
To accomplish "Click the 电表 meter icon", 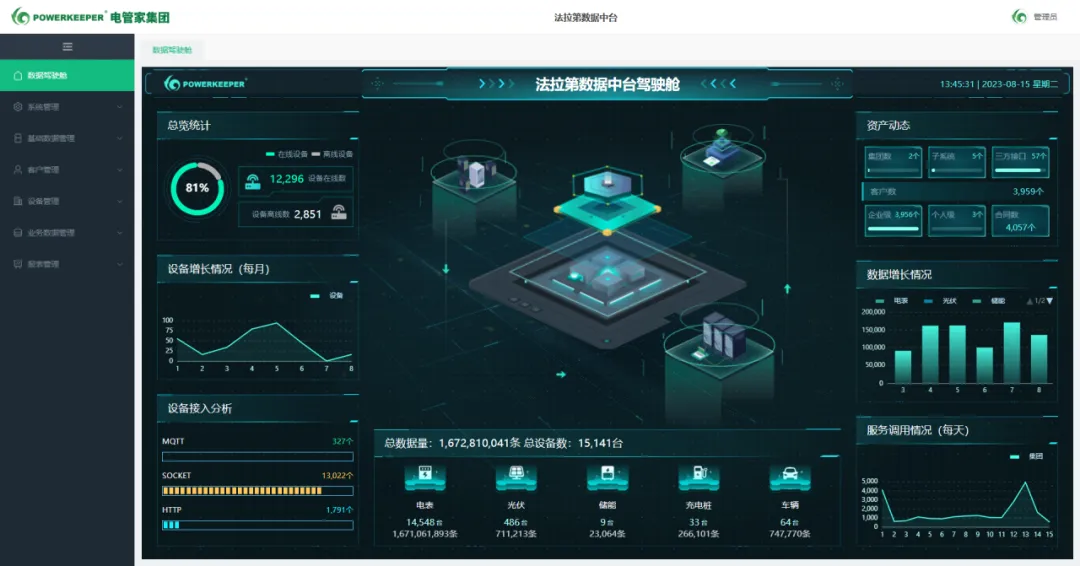I will 424,477.
